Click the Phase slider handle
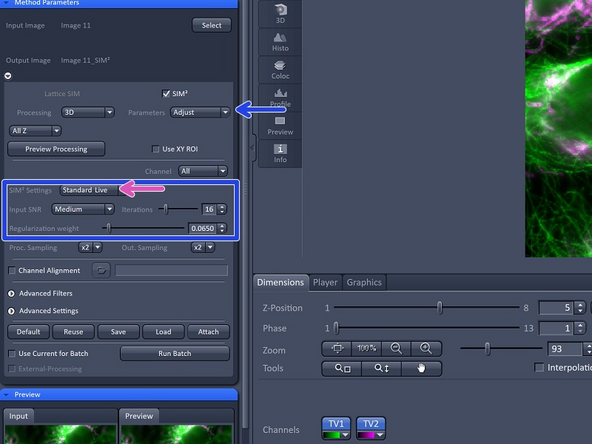 pos(336,328)
